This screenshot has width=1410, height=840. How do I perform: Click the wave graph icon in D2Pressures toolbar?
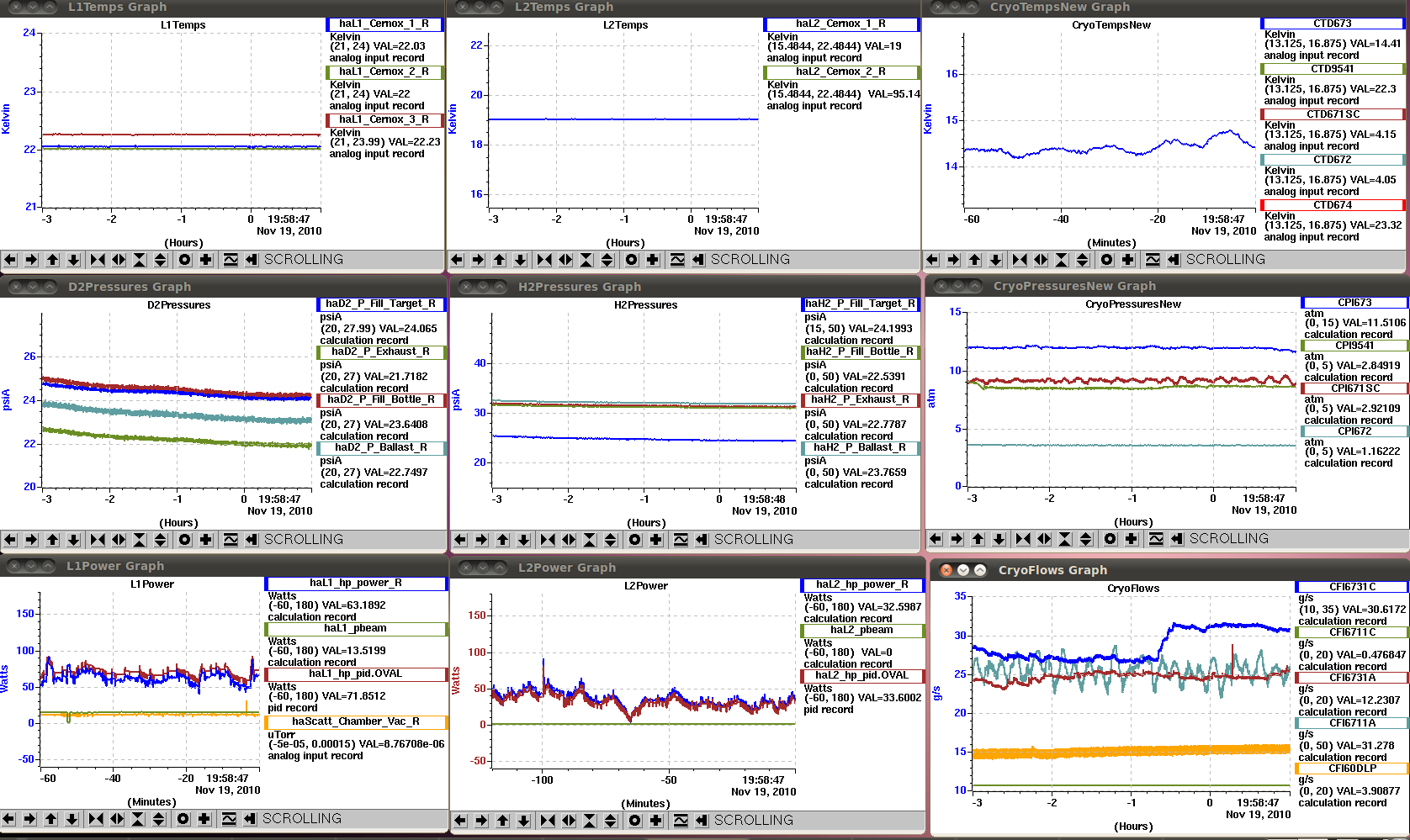tap(231, 540)
